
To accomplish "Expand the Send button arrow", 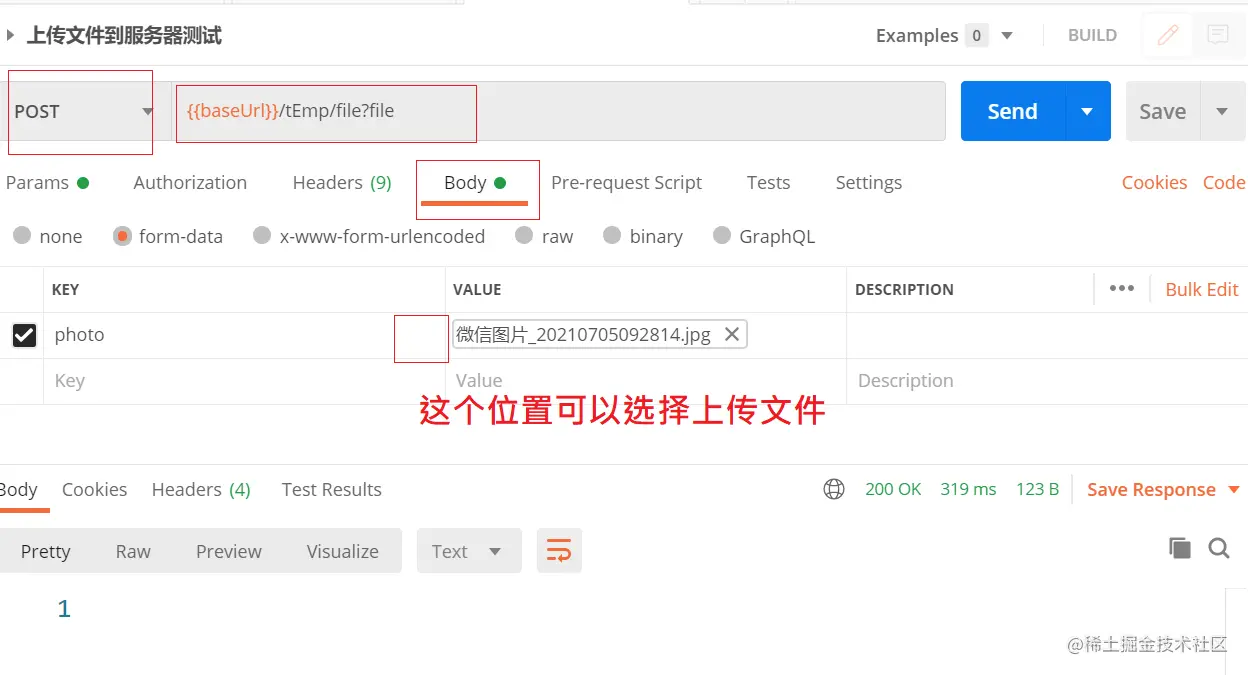I will click(x=1088, y=111).
